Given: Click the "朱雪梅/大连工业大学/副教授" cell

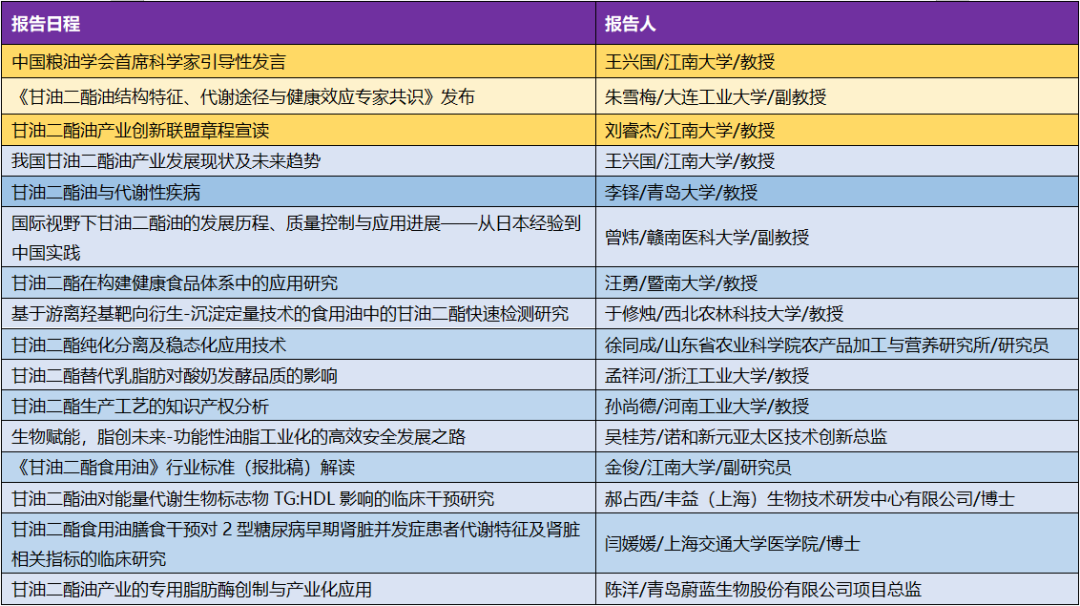Looking at the screenshot, I should pos(837,96).
